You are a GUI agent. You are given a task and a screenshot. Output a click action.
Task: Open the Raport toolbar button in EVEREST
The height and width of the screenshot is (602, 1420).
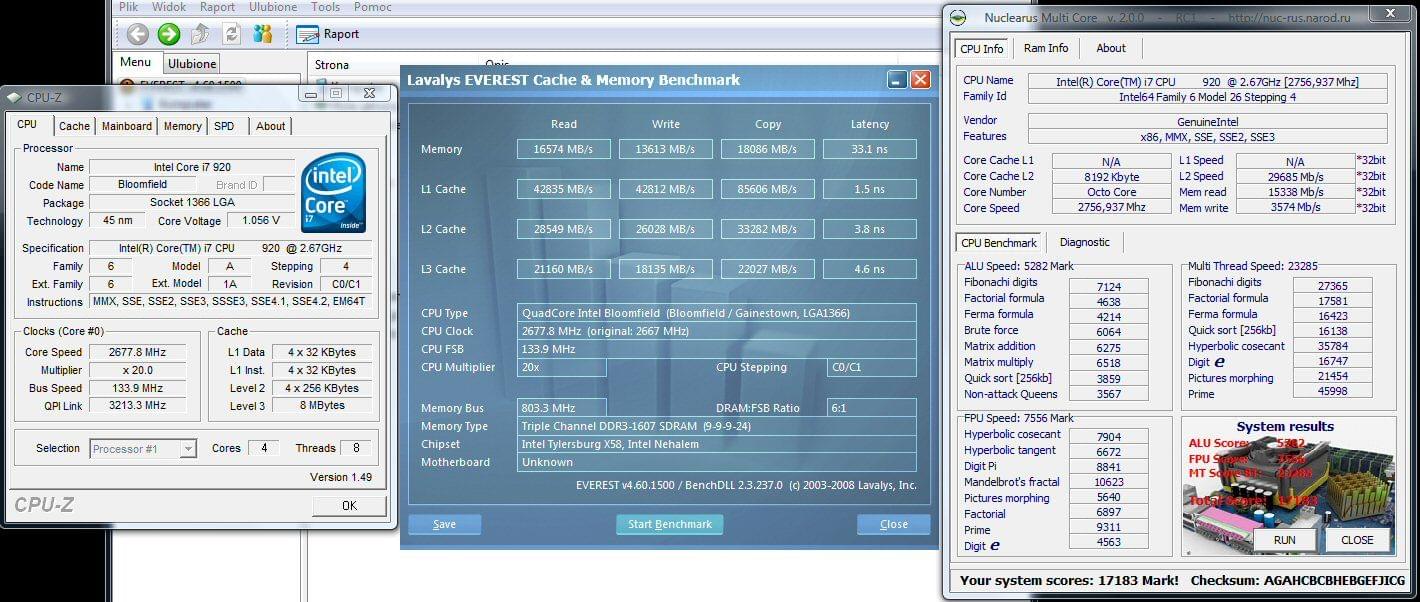tap(329, 34)
